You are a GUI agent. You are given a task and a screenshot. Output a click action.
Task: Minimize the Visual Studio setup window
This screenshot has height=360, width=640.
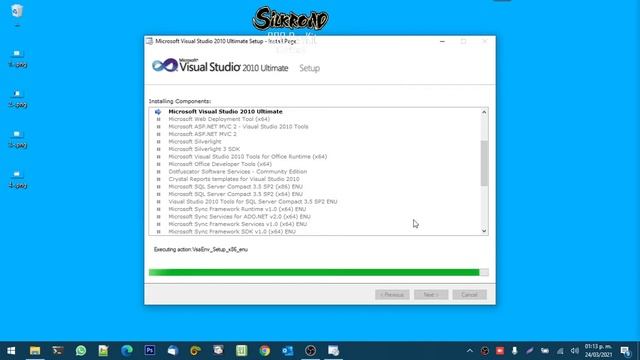(x=442, y=41)
